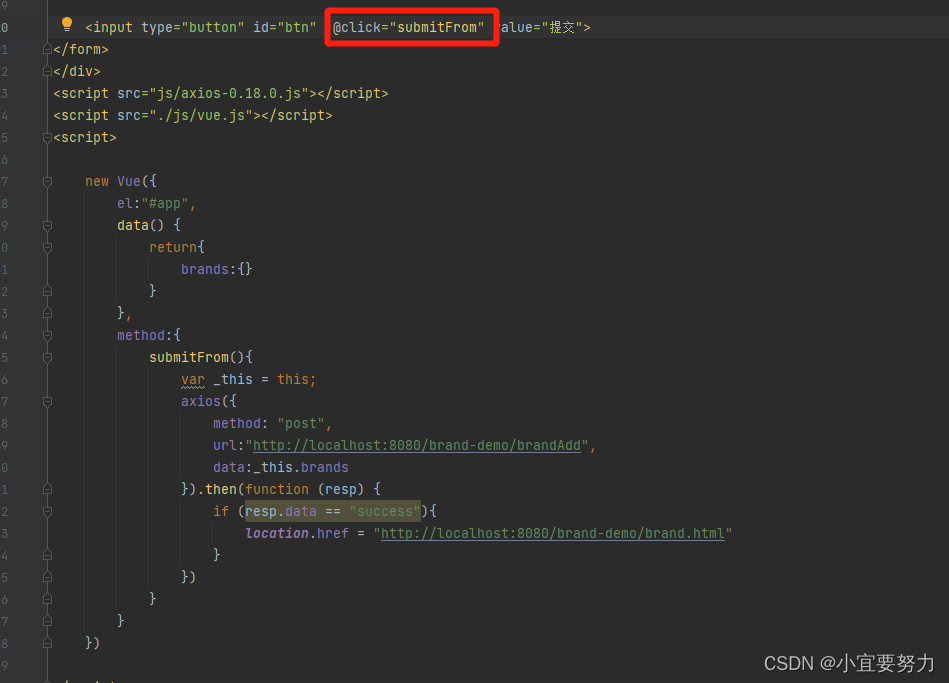Collapse fold marker beside </form> tag
The height and width of the screenshot is (683, 949).
coord(47,49)
